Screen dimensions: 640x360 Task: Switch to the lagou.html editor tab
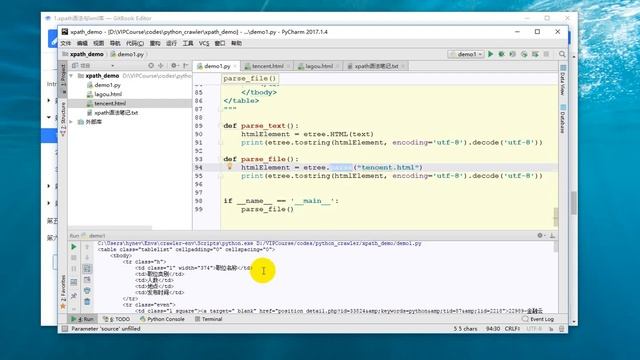(318, 66)
